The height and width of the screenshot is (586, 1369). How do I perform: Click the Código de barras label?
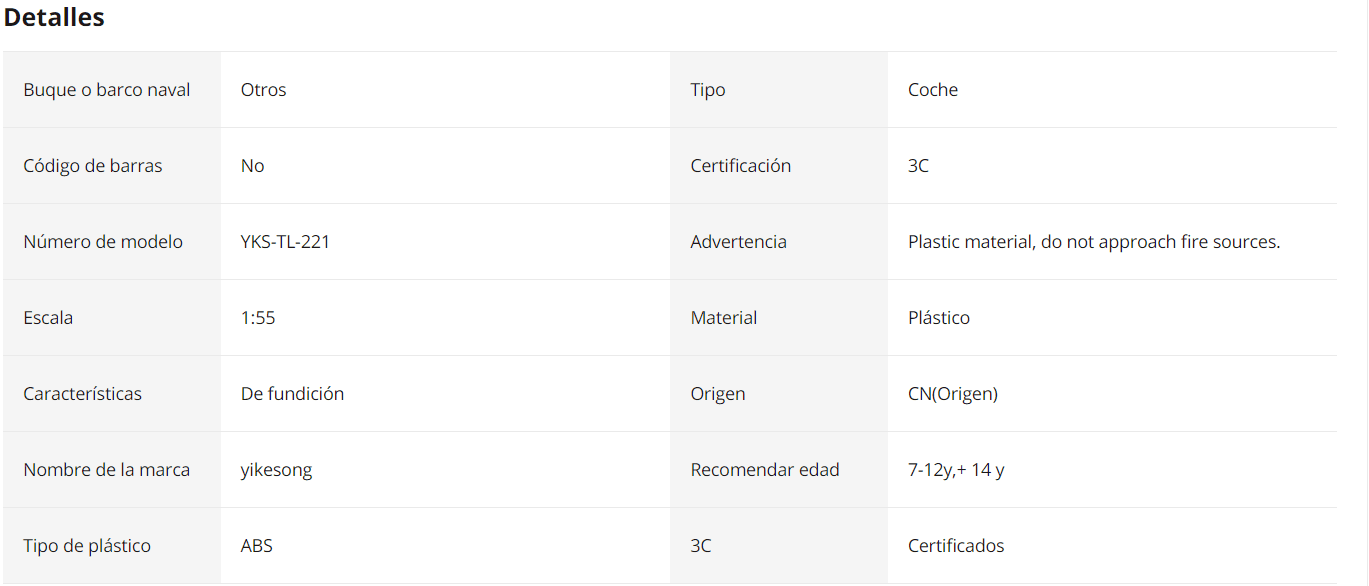[93, 166]
